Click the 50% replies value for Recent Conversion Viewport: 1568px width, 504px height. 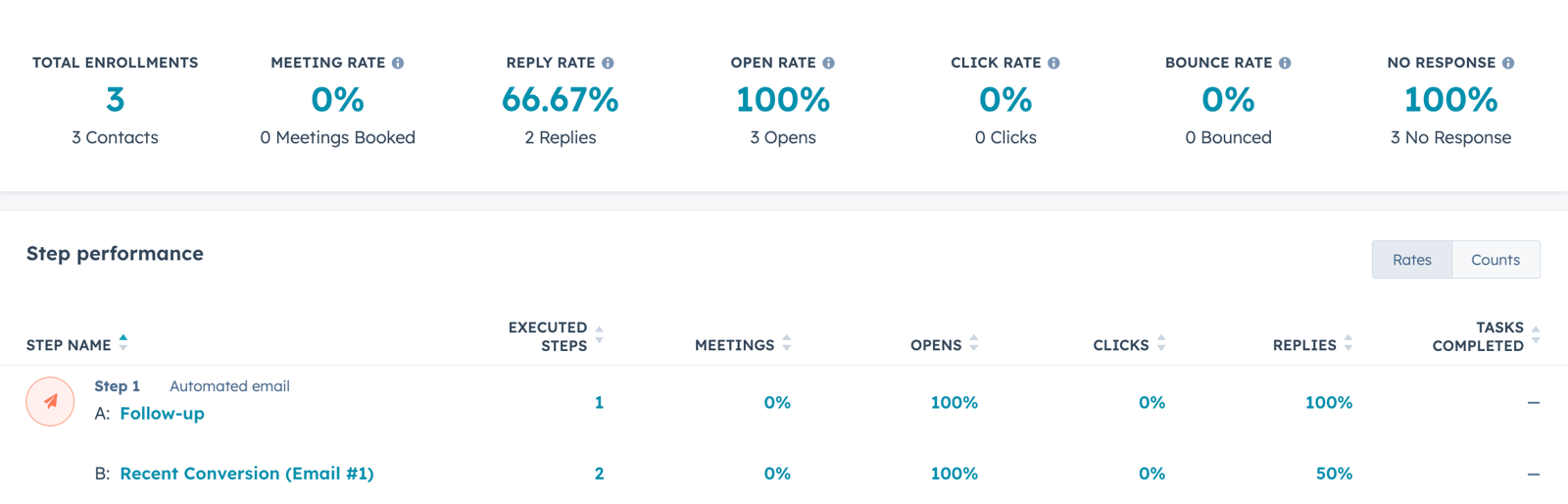click(1334, 474)
